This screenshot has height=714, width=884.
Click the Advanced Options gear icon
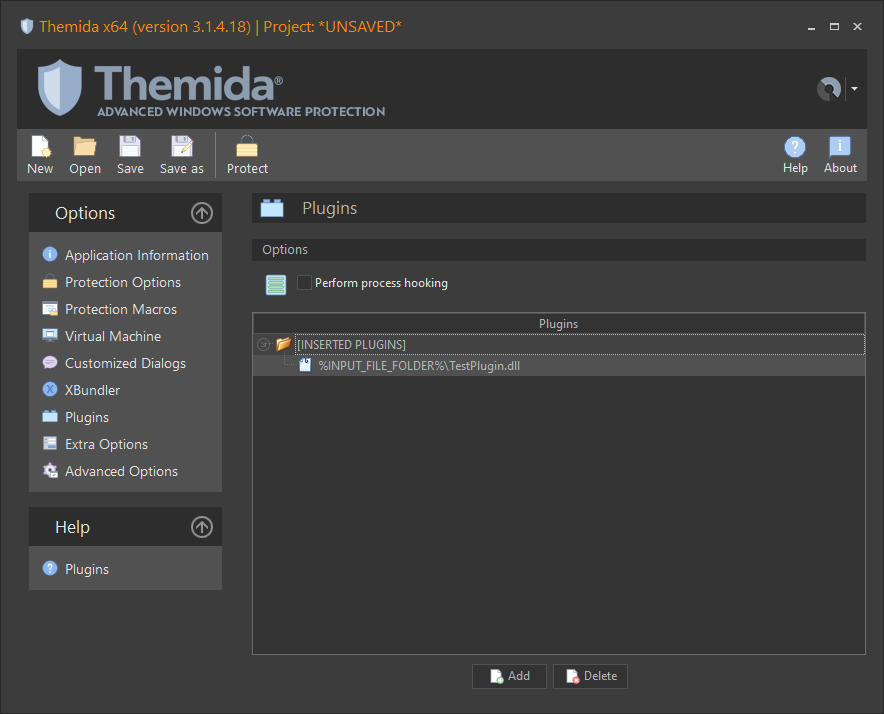[x=50, y=470]
